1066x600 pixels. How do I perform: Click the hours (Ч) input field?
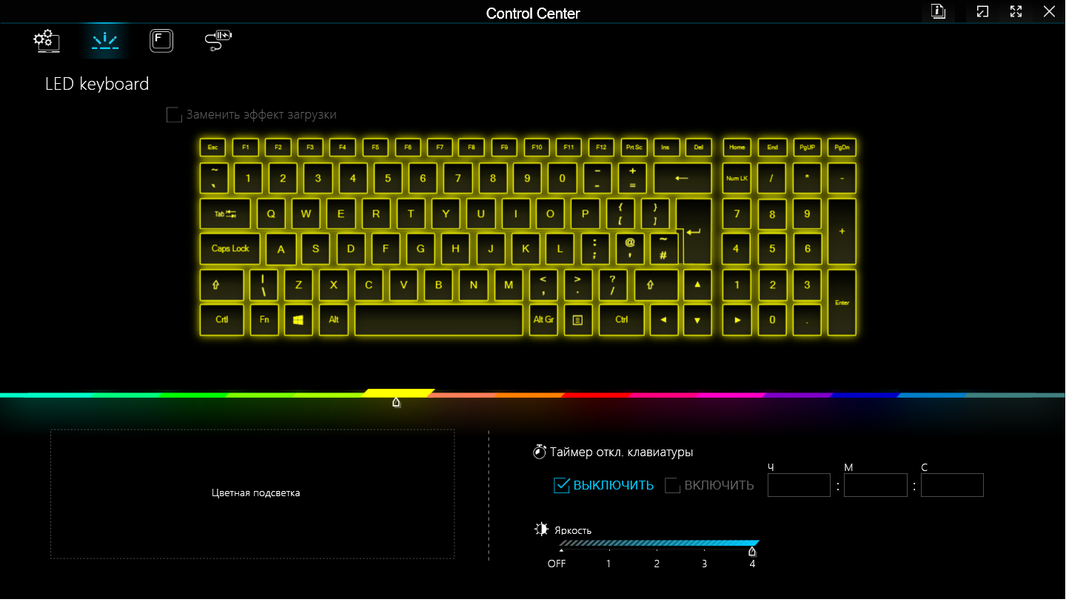pyautogui.click(x=799, y=485)
